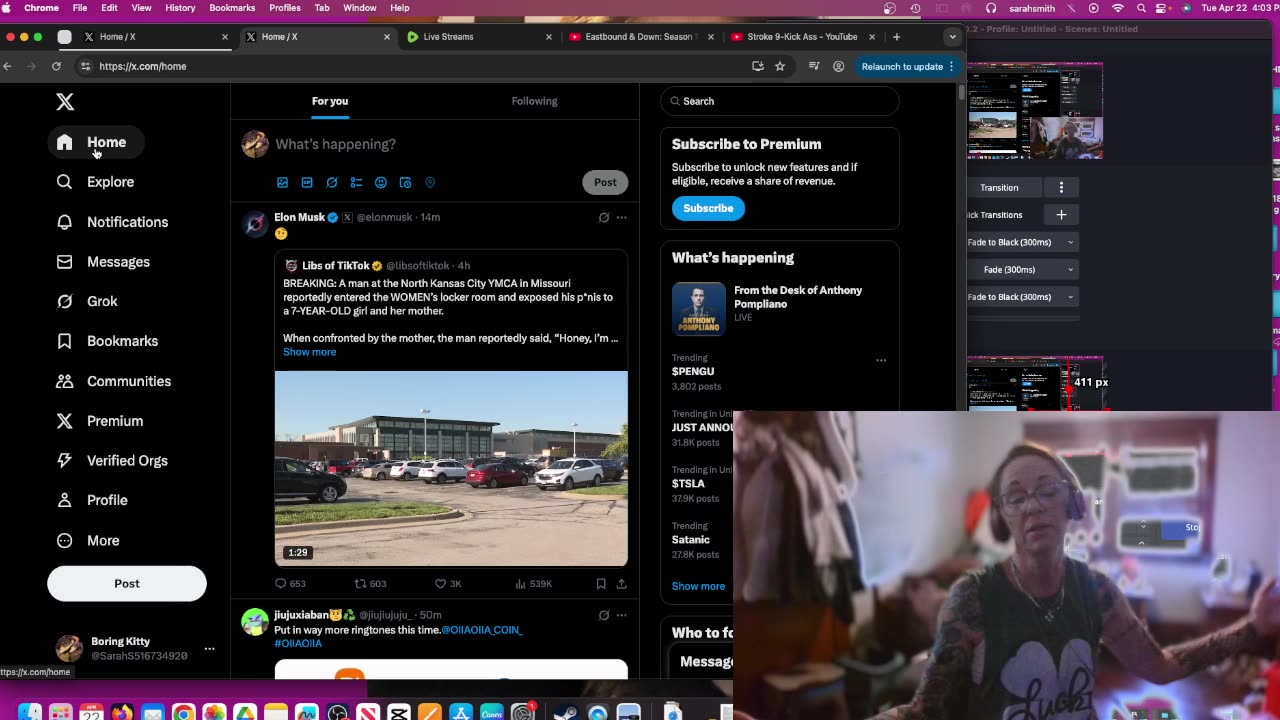View analytics of Elon Musk's post

tap(533, 583)
